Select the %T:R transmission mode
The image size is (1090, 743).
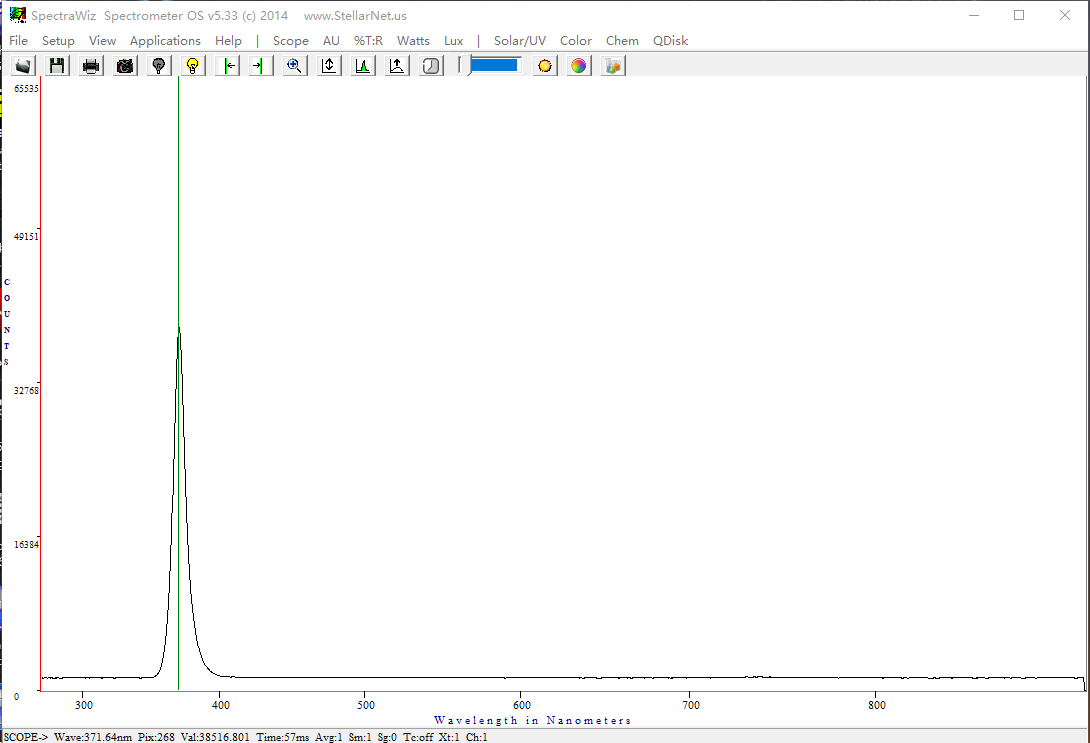click(368, 41)
